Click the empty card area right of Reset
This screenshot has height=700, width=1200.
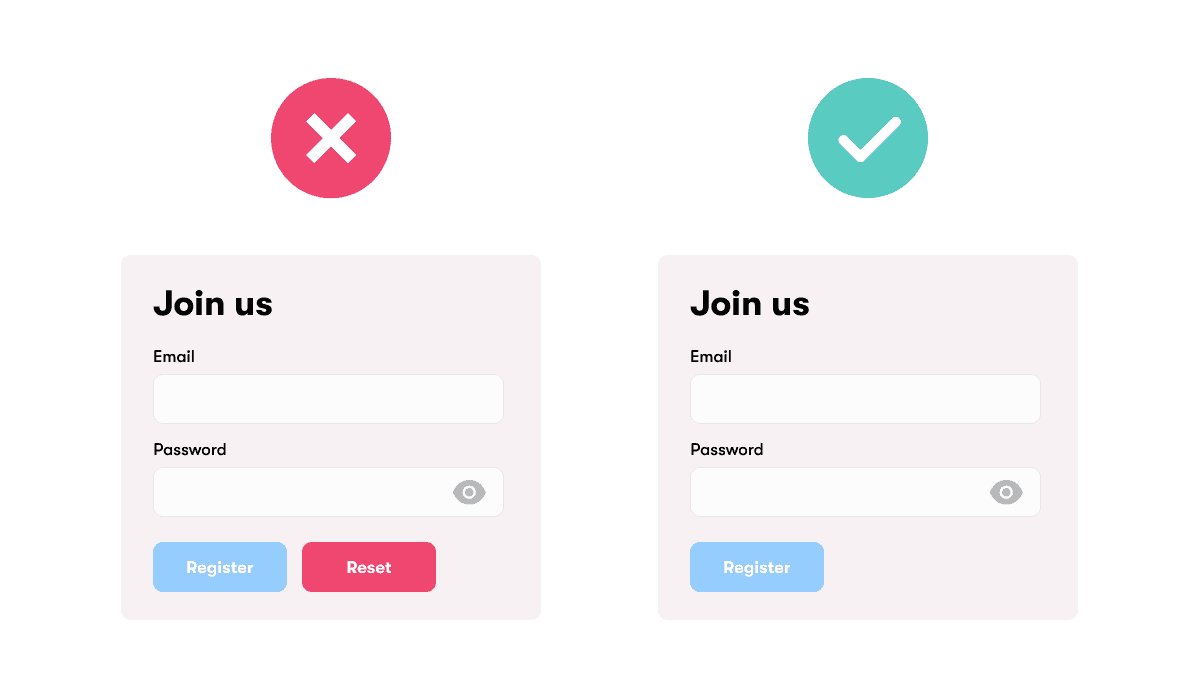[x=488, y=567]
